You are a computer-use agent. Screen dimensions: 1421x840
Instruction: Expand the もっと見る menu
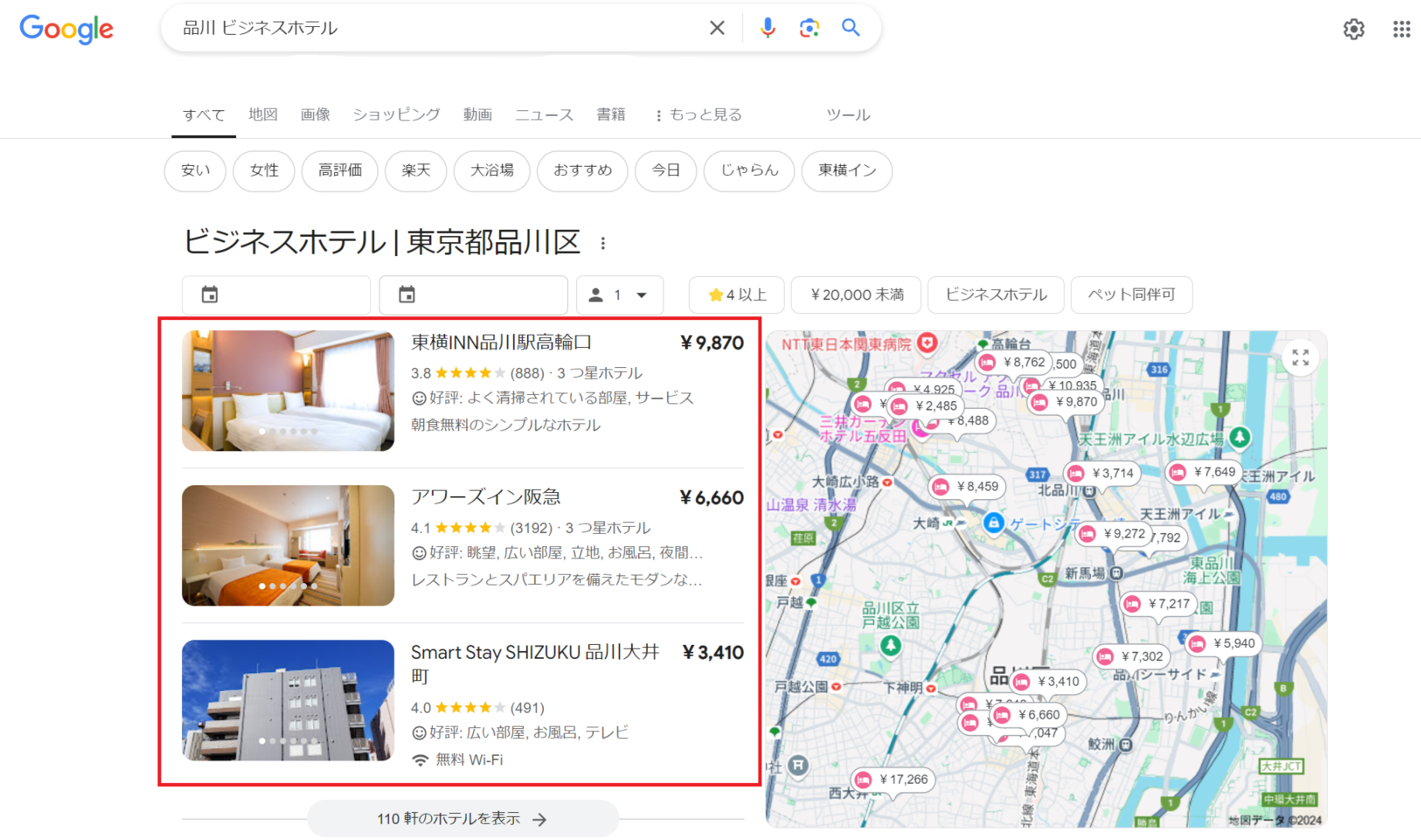pos(697,114)
